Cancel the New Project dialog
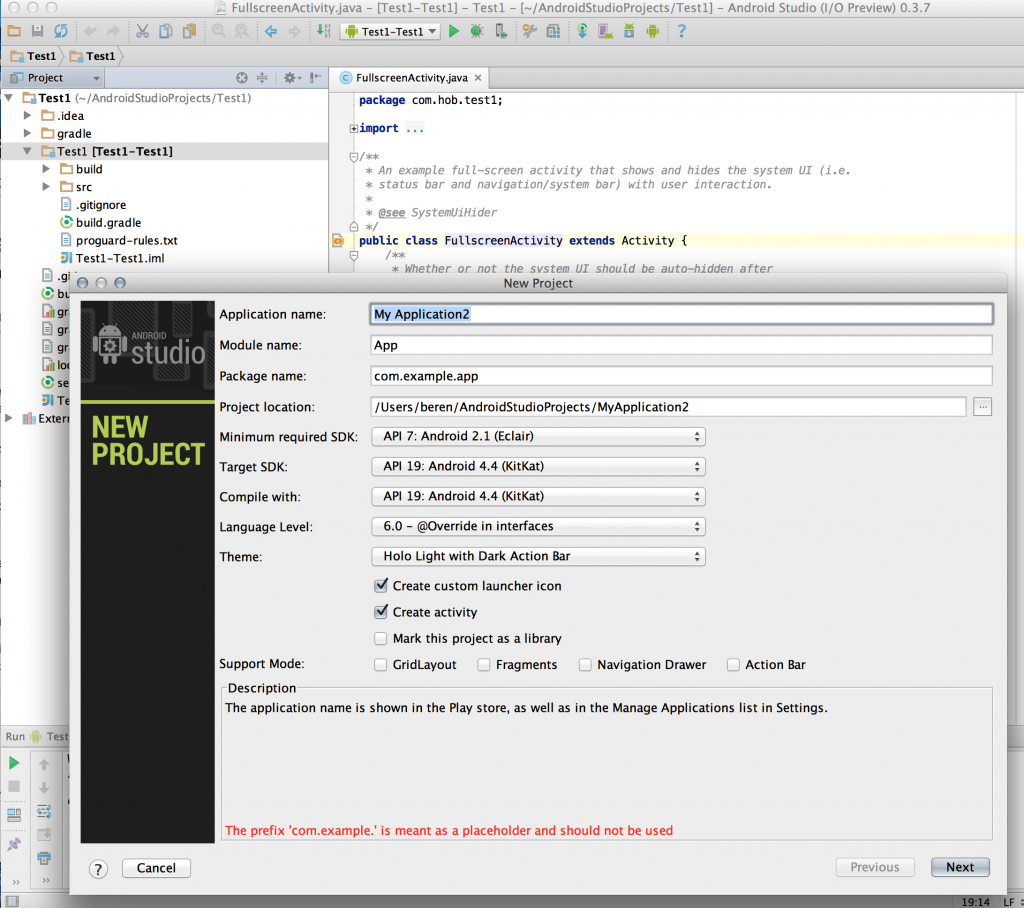Image resolution: width=1024 pixels, height=908 pixels. pyautogui.click(x=155, y=868)
